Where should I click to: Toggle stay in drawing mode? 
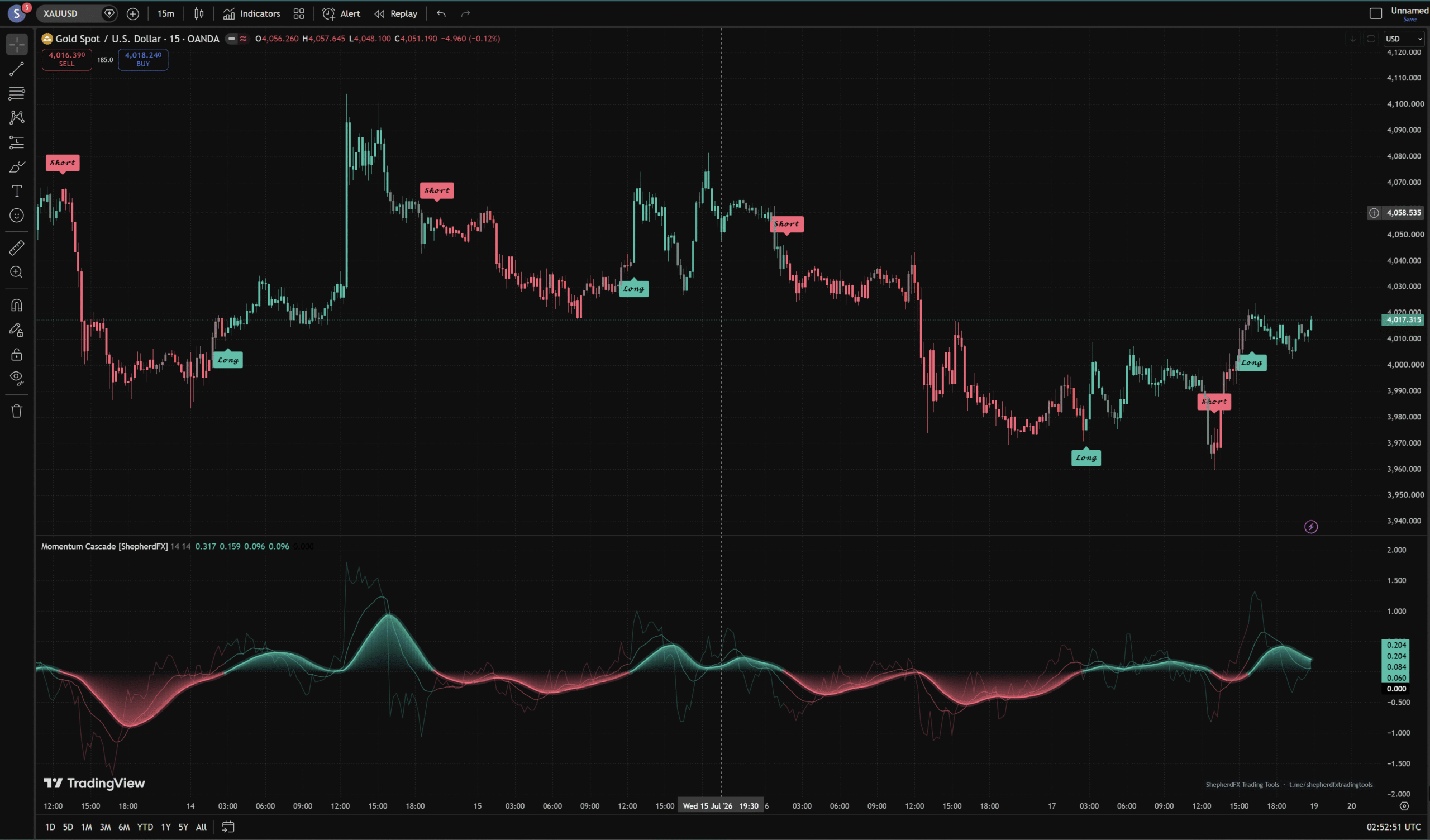click(x=16, y=330)
